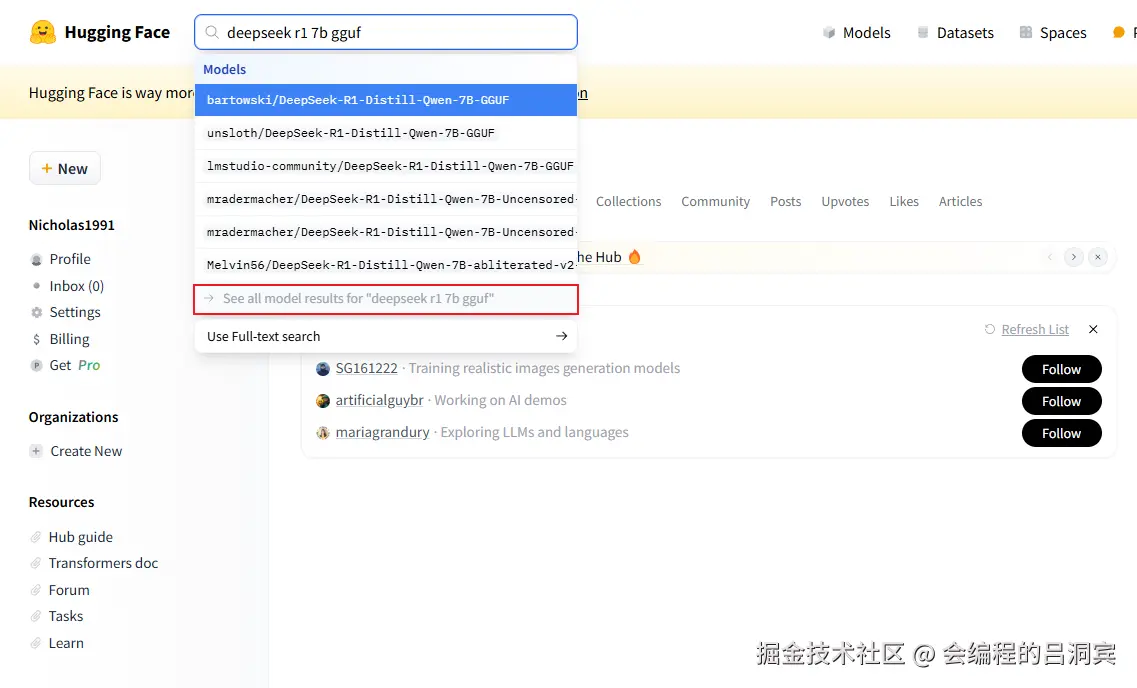Image resolution: width=1137 pixels, height=688 pixels.
Task: Switch to Articles tab
Action: [960, 202]
